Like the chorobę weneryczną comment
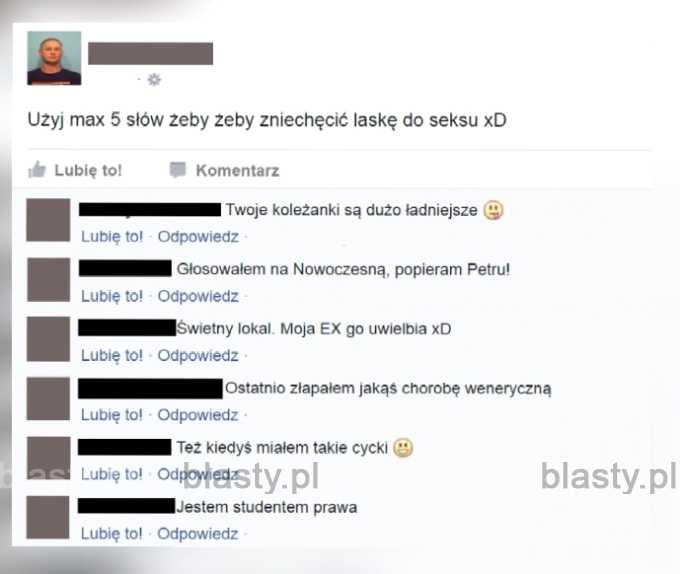This screenshot has width=680, height=574. pos(112,415)
